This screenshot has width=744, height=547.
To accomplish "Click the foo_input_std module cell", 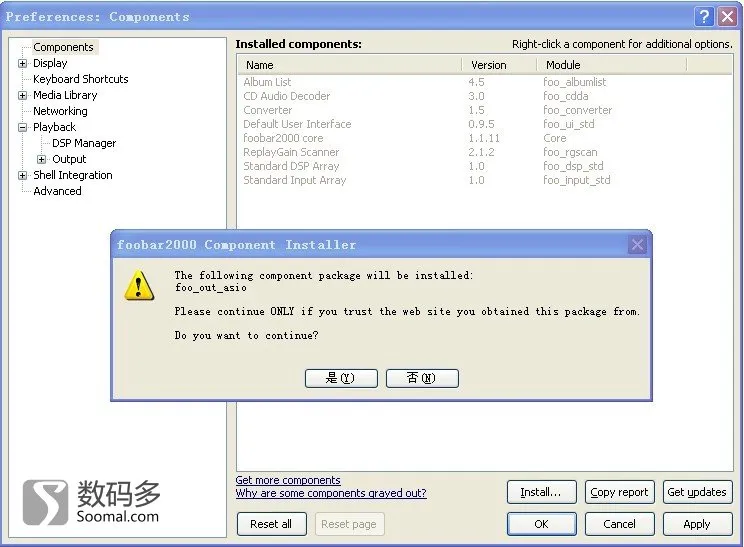I will [577, 180].
